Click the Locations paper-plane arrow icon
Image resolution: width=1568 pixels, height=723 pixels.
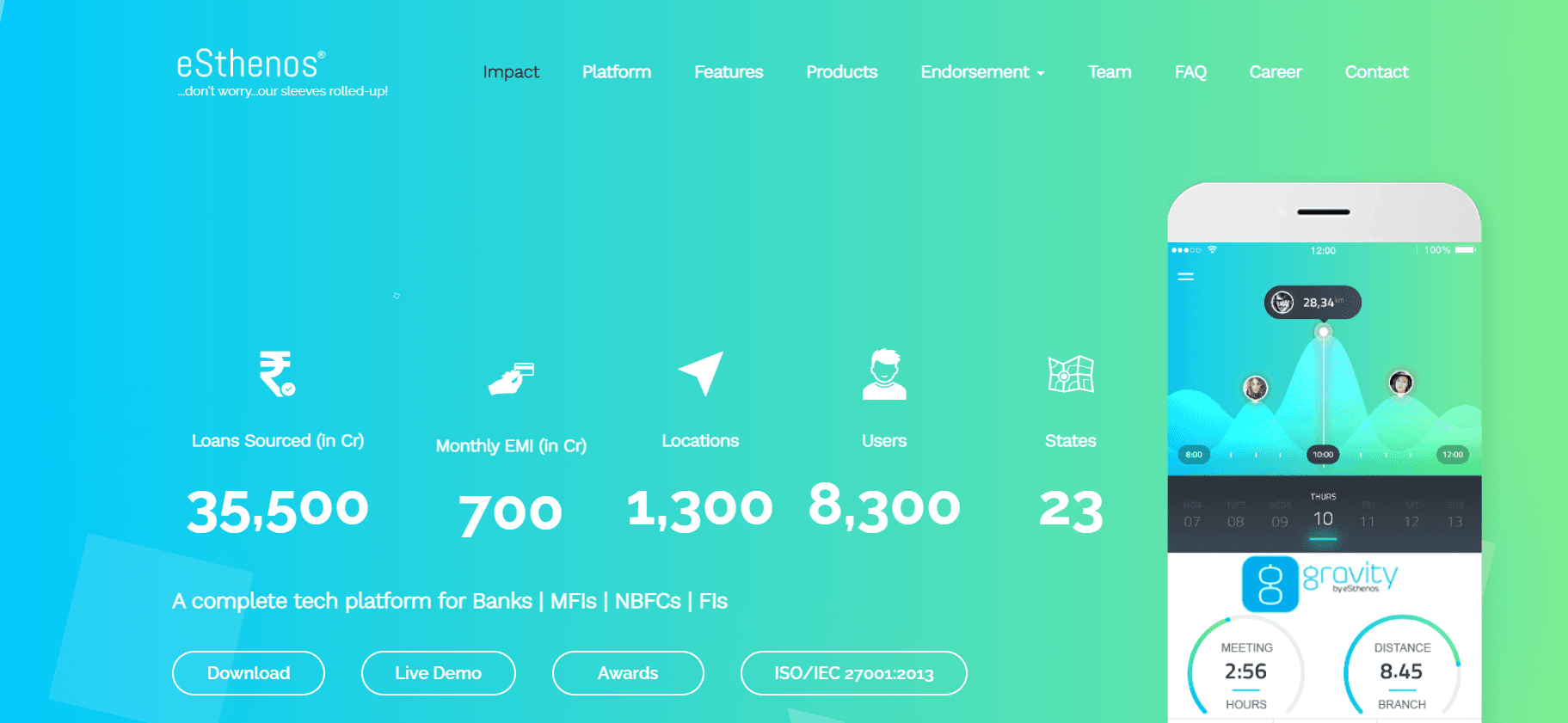tap(701, 373)
